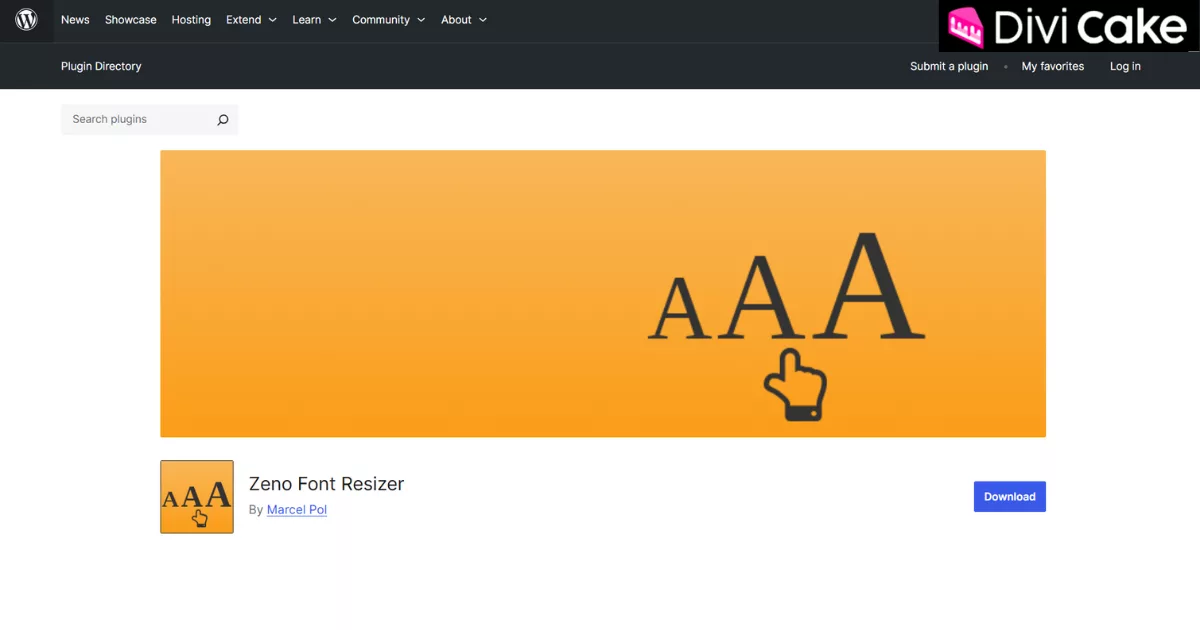This screenshot has height=630, width=1200.
Task: Open author Marcel Pol's profile link
Action: (297, 510)
